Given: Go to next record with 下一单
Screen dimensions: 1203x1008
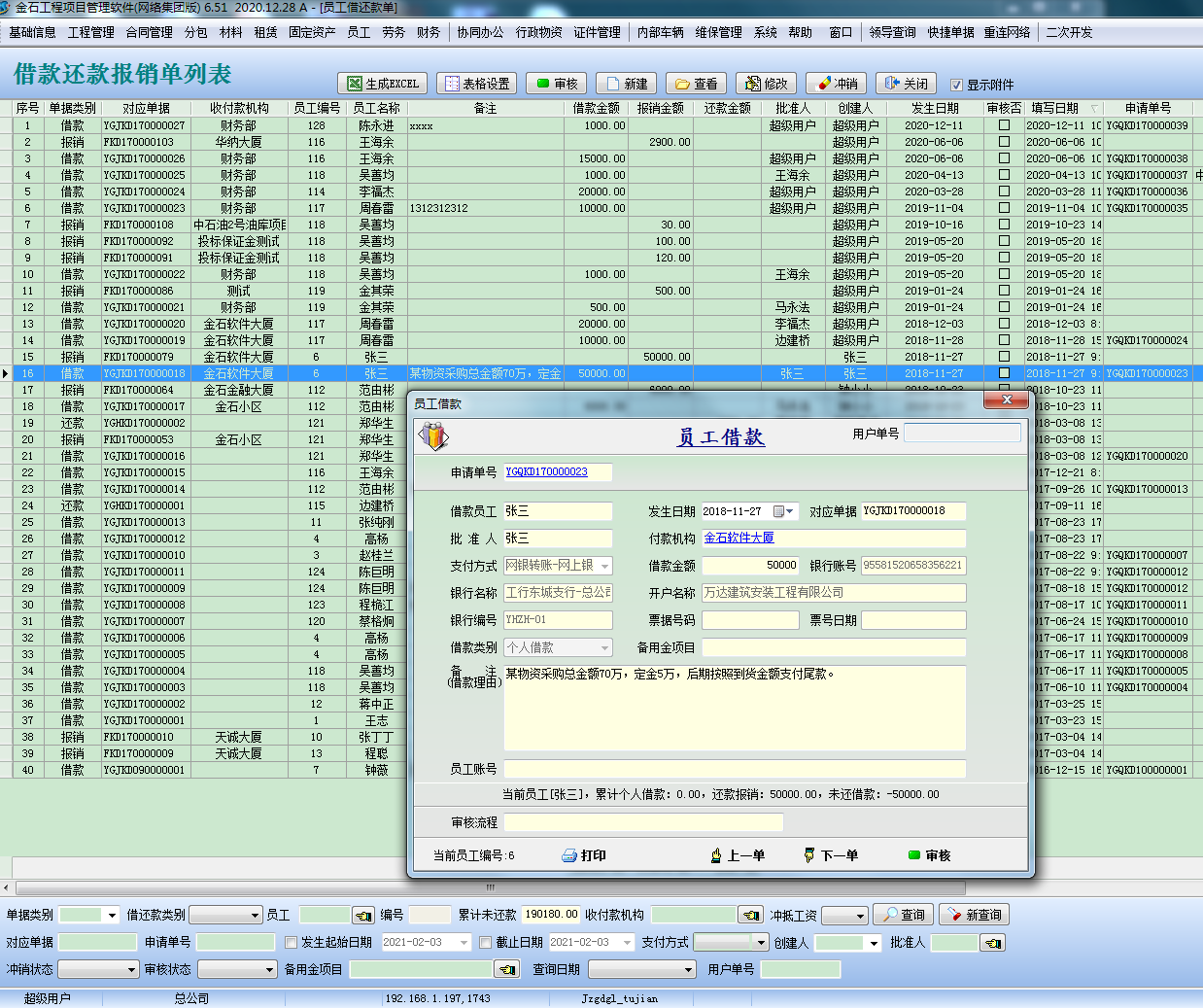Looking at the screenshot, I should [x=831, y=855].
